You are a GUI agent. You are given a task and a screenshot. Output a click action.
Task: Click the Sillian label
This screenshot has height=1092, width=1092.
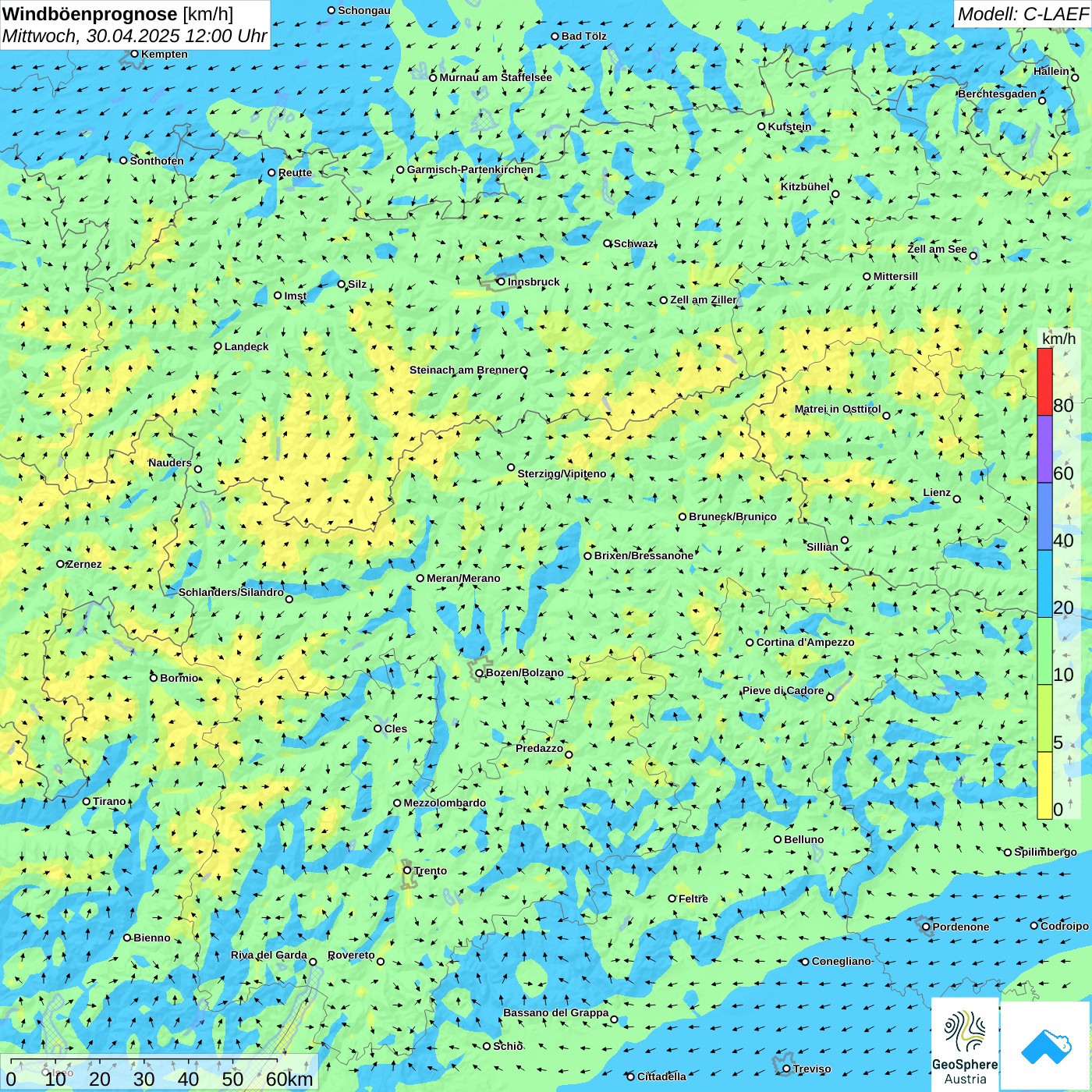(822, 547)
